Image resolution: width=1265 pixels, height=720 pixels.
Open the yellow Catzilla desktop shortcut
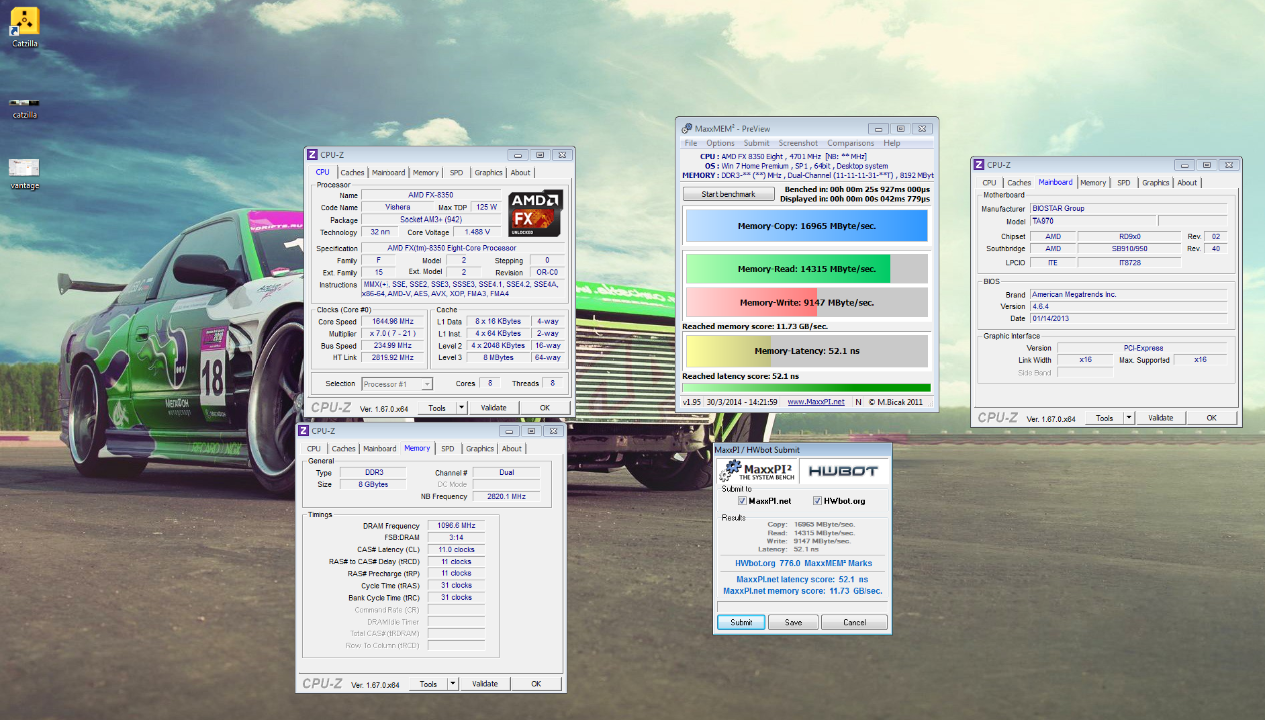click(24, 21)
